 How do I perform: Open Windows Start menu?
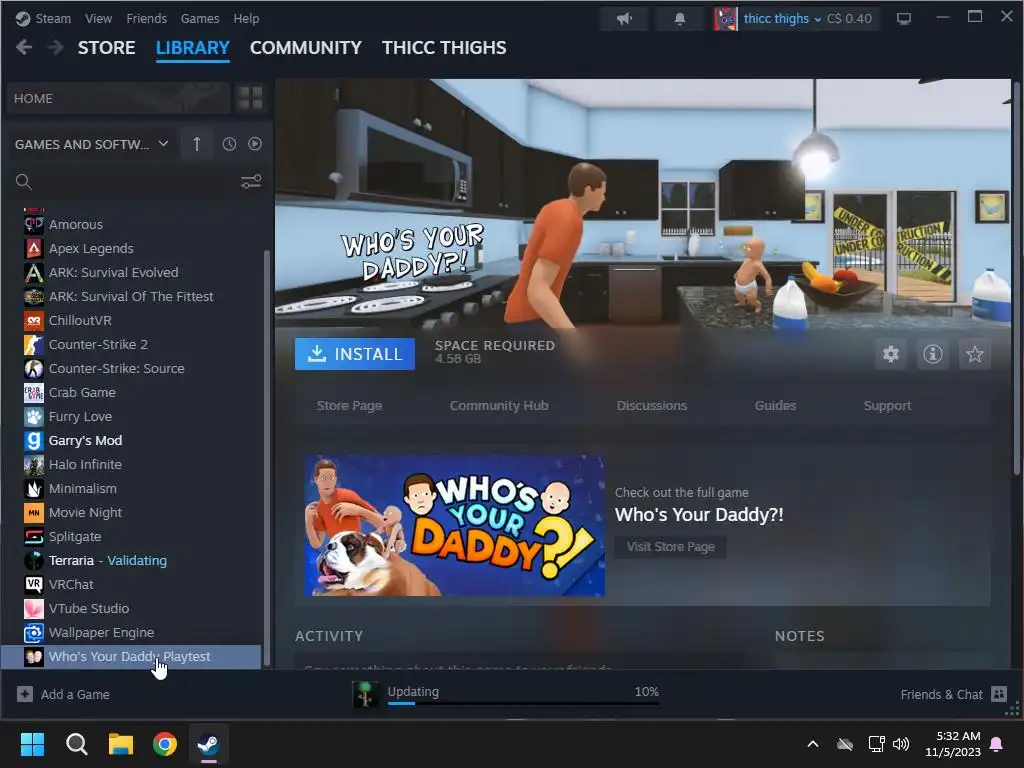[32, 744]
